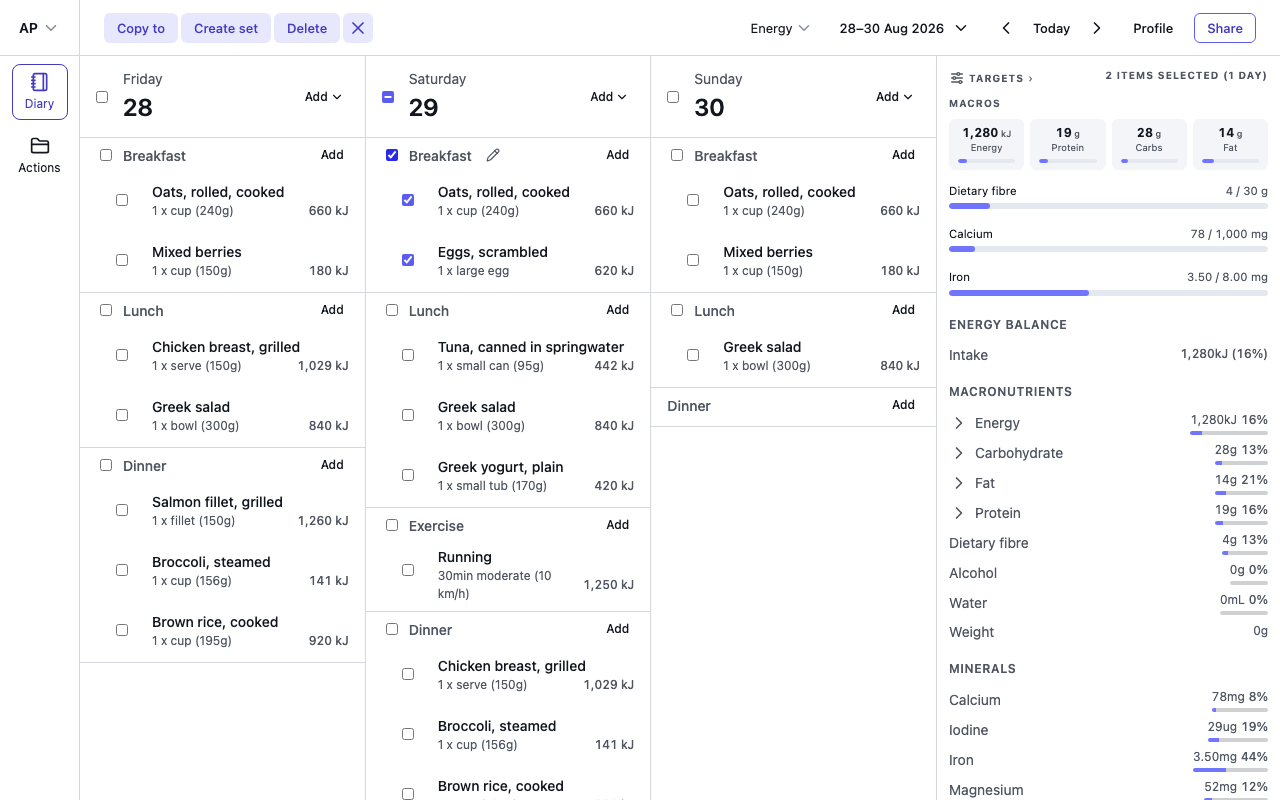
Task: Open Targets settings sliders icon
Action: (957, 78)
